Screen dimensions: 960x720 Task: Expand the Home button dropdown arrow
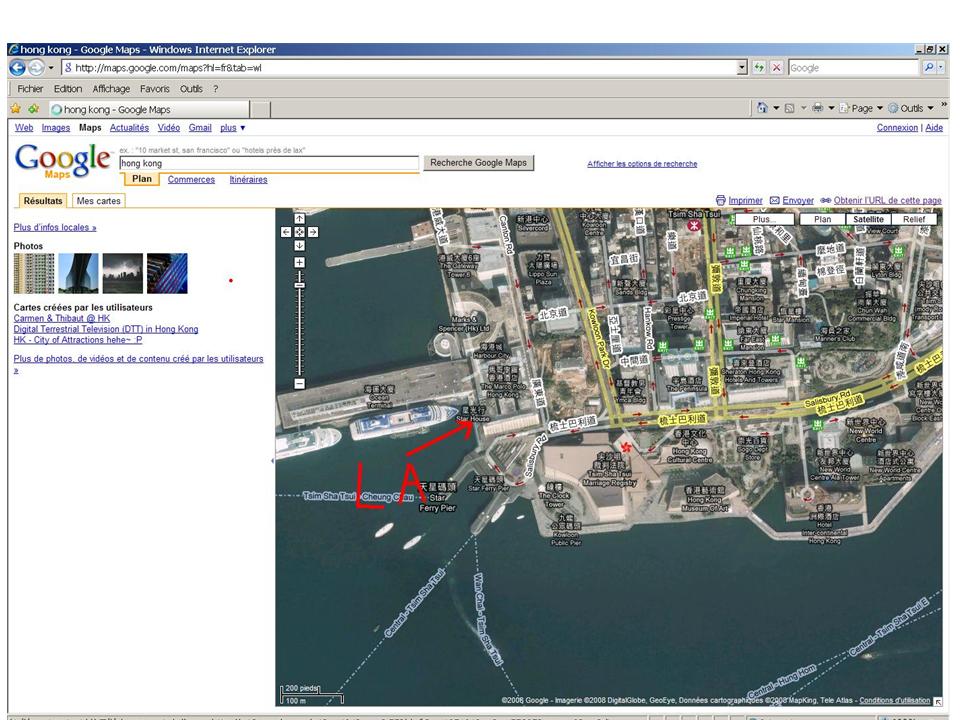tap(776, 108)
